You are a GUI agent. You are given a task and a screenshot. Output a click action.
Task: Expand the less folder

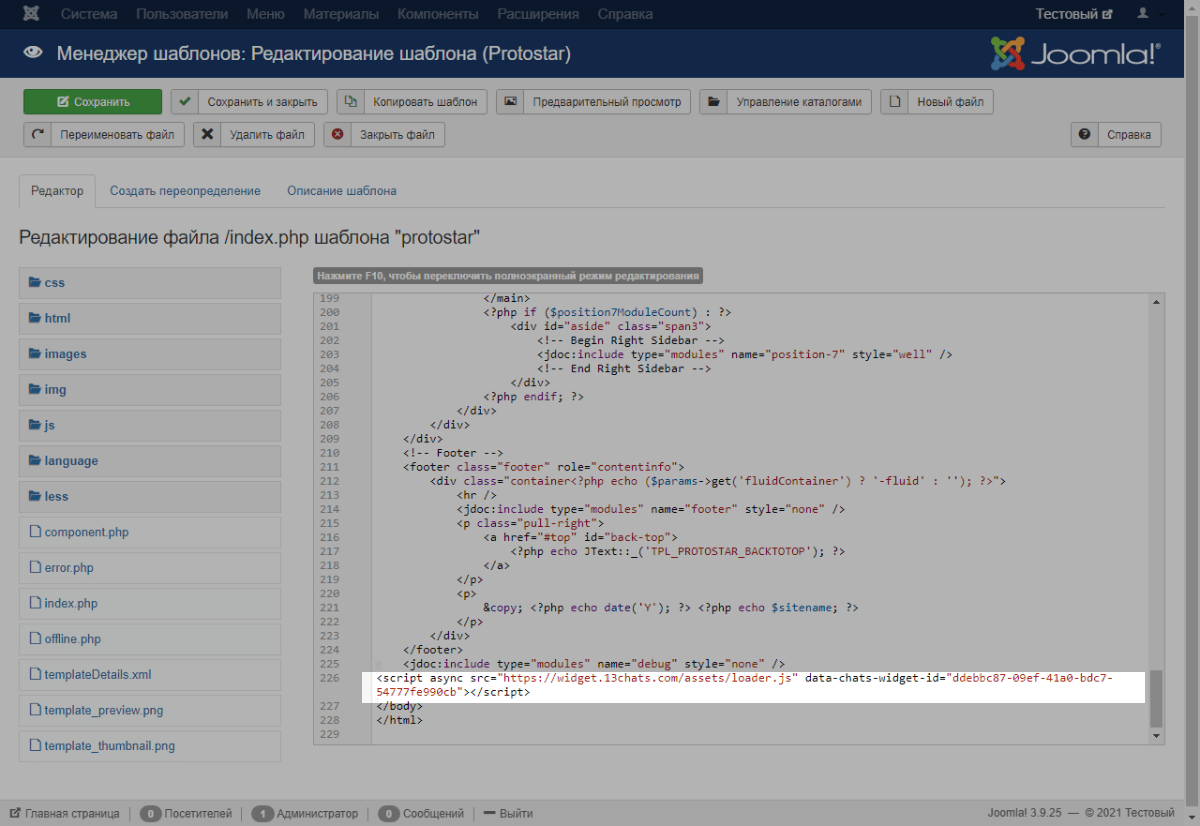coord(150,497)
